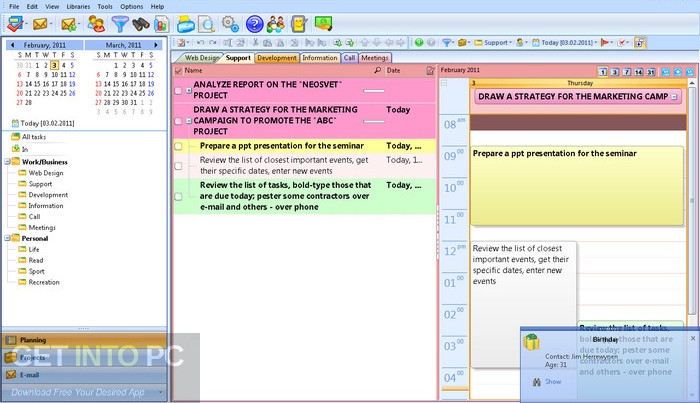Open the Options menu
This screenshot has width=700, height=403.
tap(132, 7)
